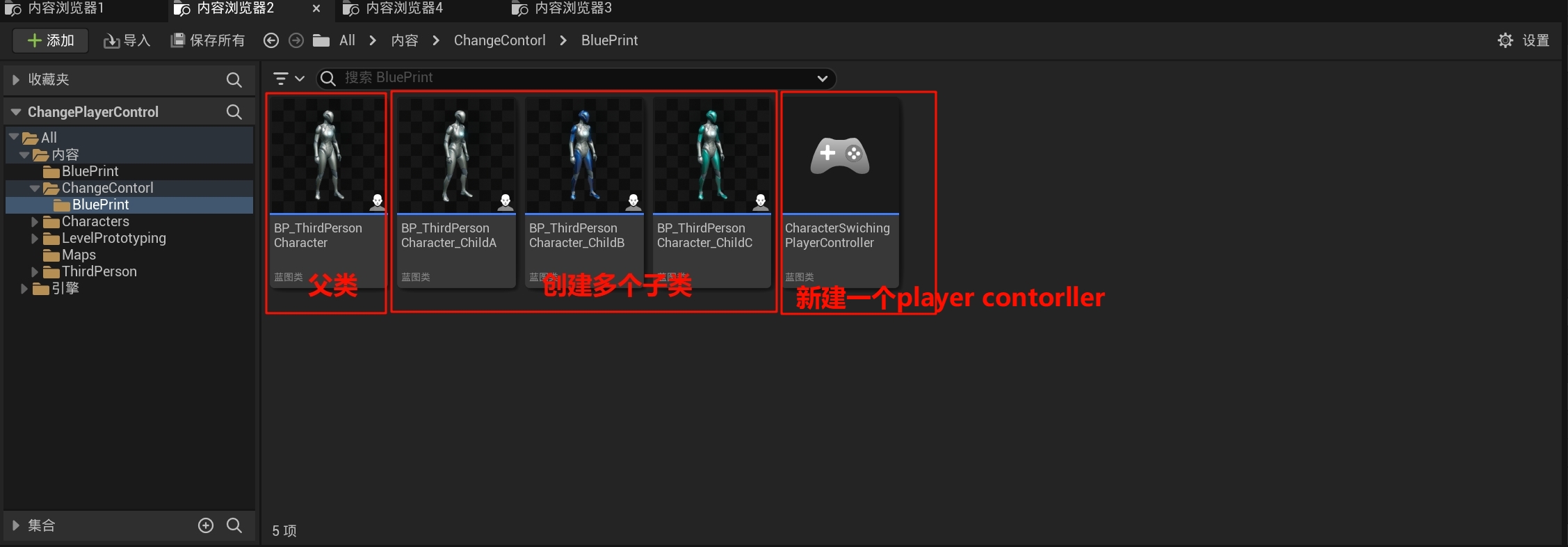Click the 集合 search magnifier icon
The width and height of the screenshot is (1568, 547).
234,525
